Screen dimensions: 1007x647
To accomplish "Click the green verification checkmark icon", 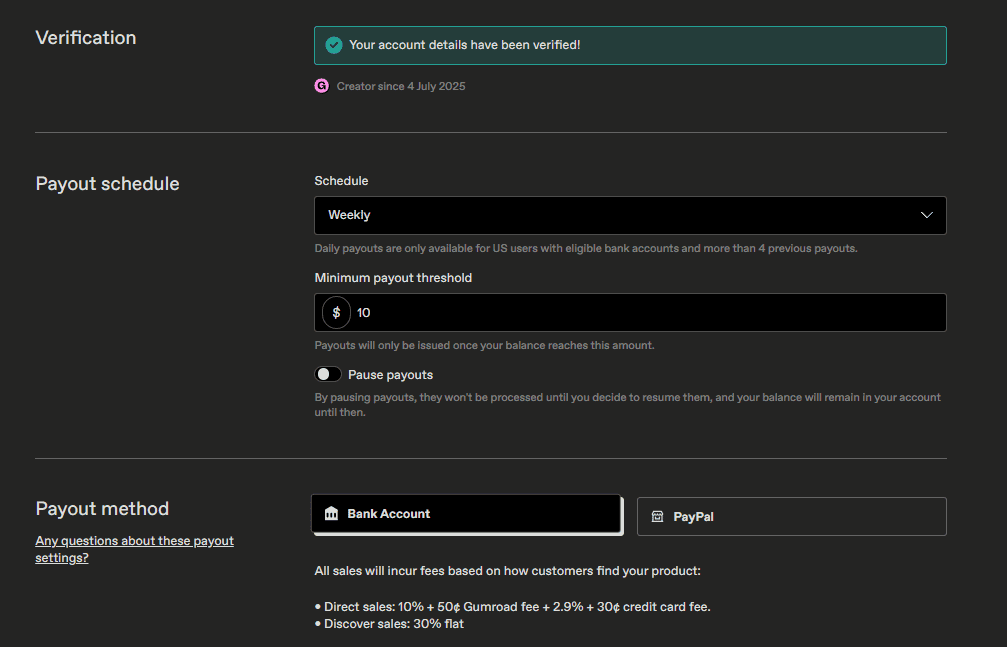I will [x=334, y=45].
